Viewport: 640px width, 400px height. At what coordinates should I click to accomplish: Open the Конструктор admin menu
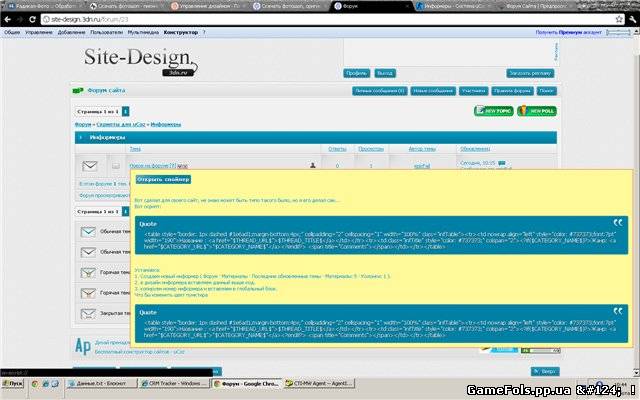tap(181, 32)
